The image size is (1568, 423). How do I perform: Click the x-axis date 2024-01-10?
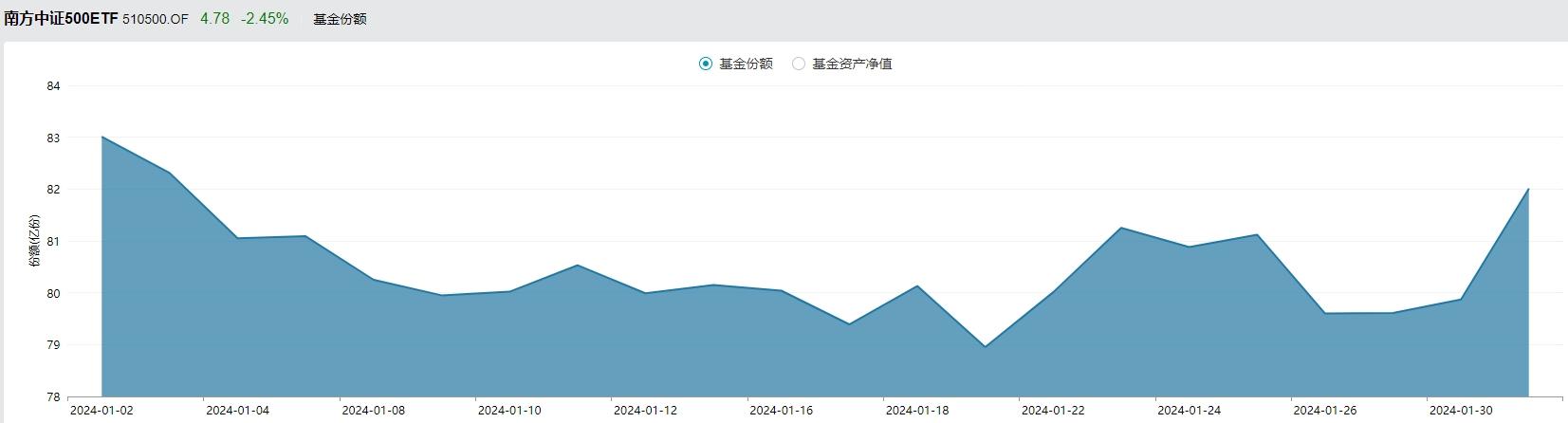(x=509, y=411)
